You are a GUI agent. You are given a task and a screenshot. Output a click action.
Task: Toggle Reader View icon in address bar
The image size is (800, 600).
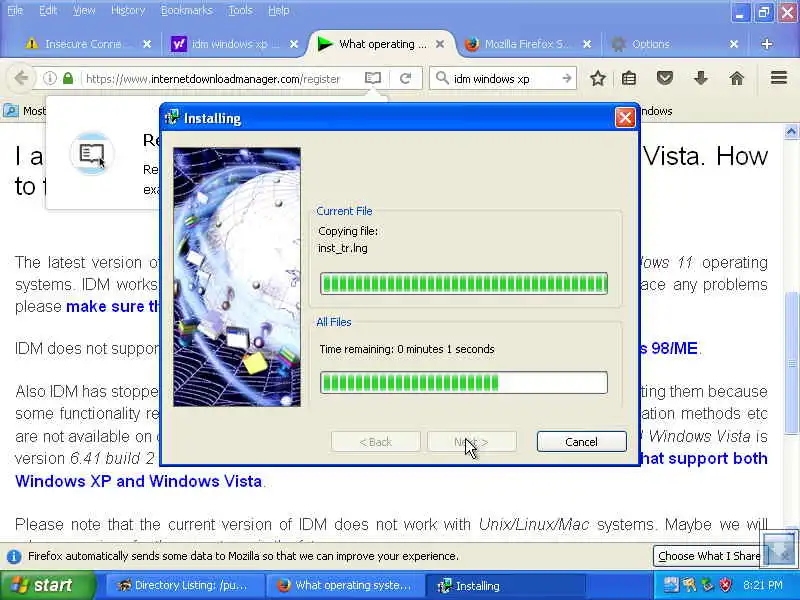point(373,79)
